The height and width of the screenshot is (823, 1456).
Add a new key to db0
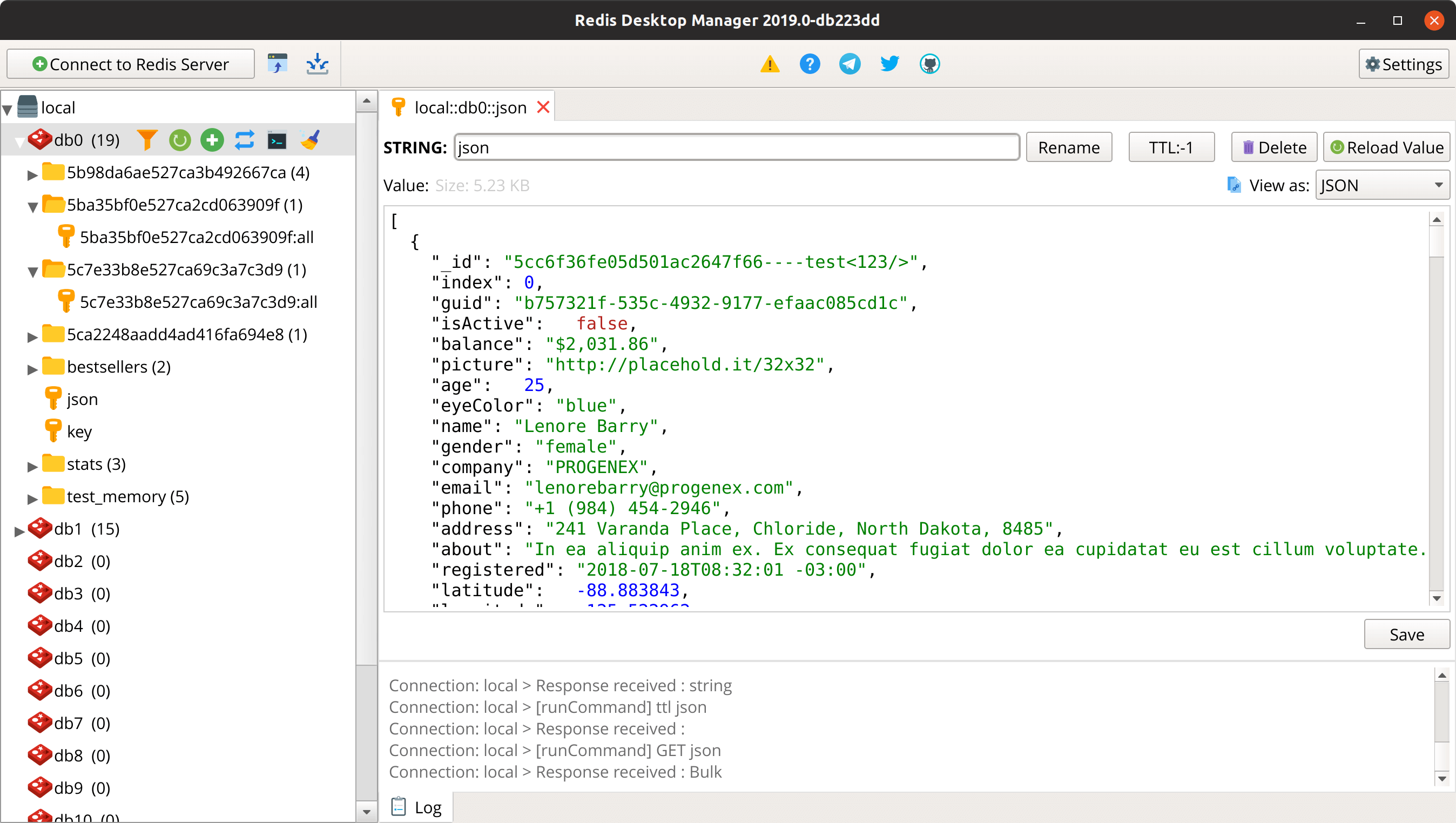coord(212,140)
